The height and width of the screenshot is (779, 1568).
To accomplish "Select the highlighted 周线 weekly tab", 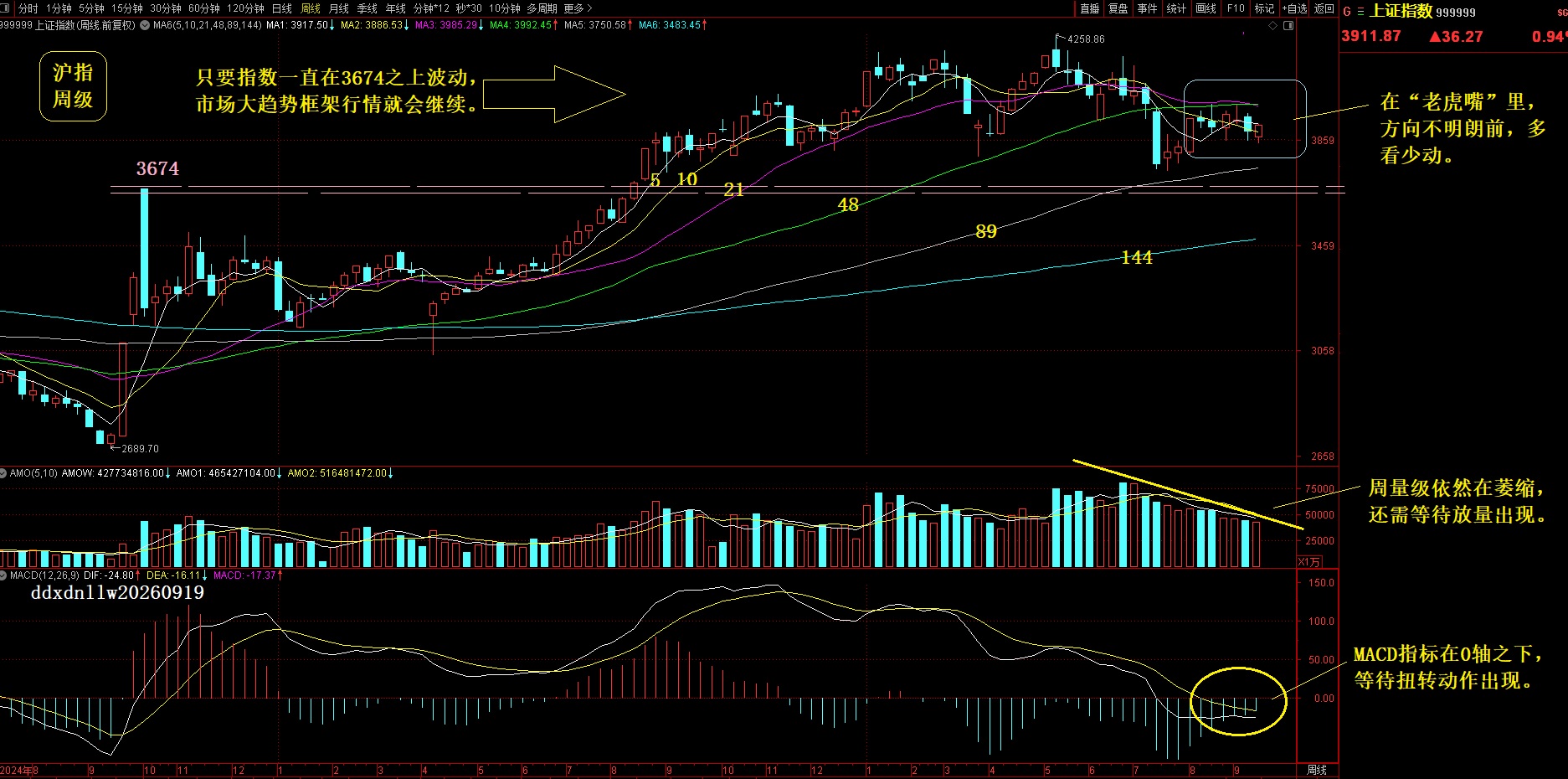I will click(311, 8).
